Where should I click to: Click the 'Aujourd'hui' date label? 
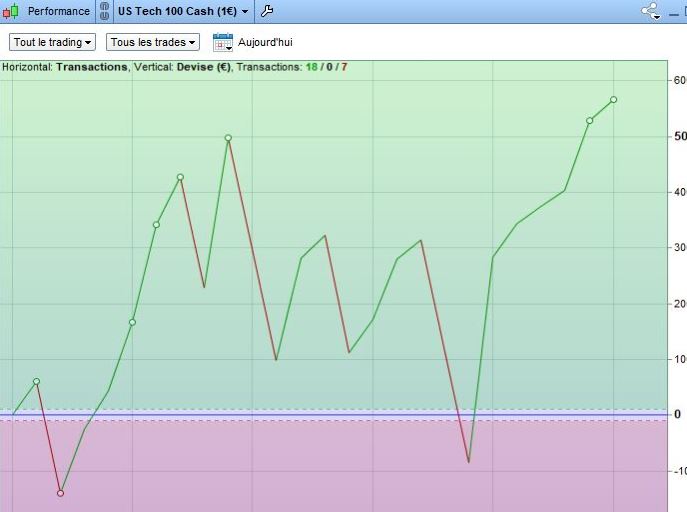click(x=265, y=42)
